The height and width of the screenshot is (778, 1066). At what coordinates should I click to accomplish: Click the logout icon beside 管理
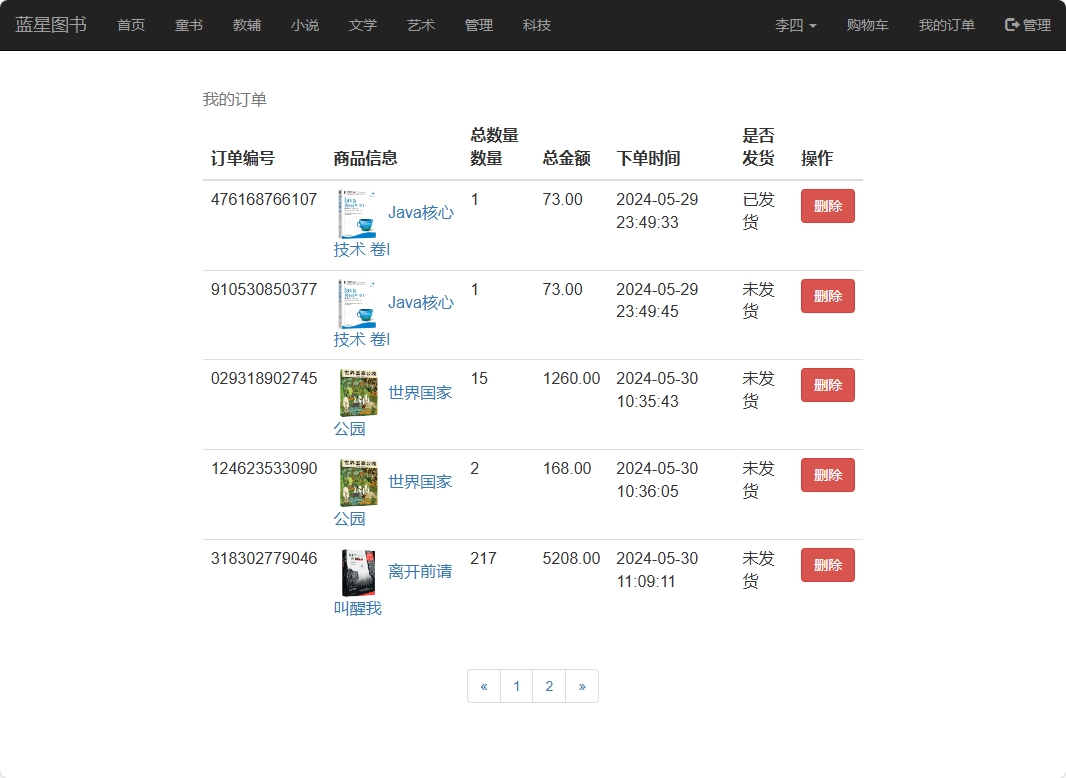[x=1012, y=26]
